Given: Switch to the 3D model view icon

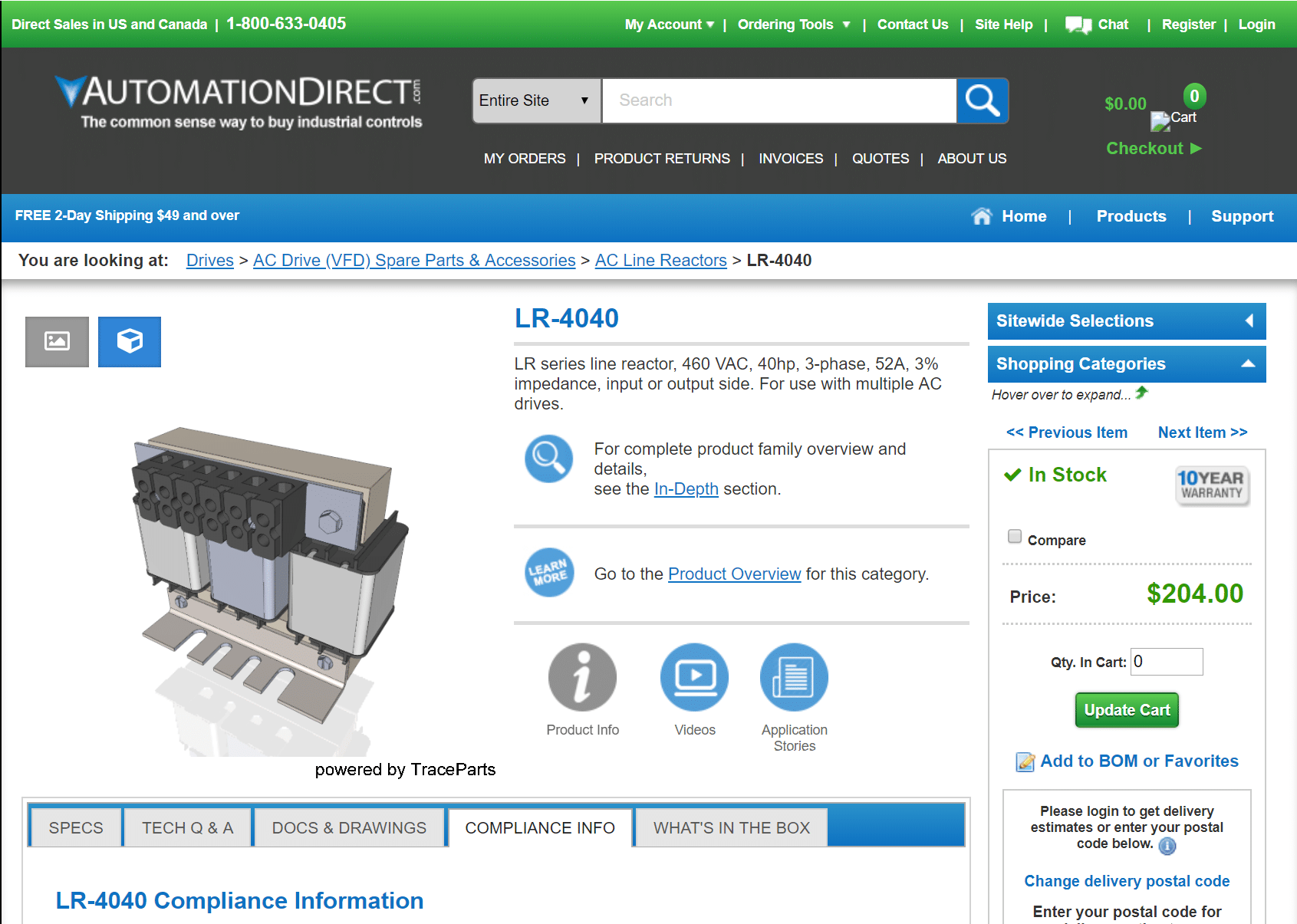Looking at the screenshot, I should [x=130, y=341].
